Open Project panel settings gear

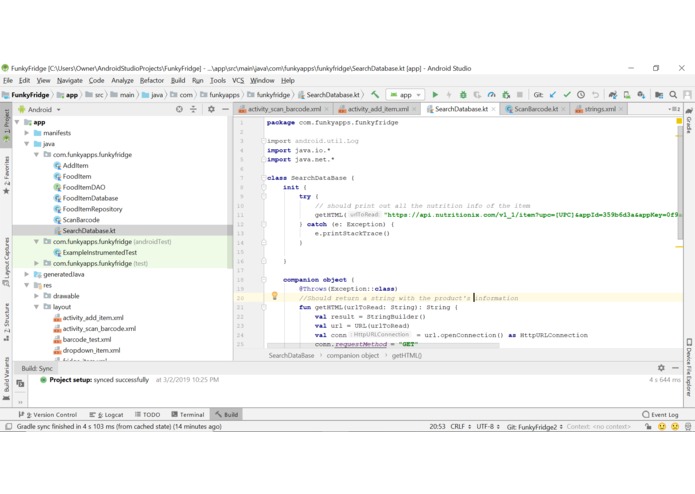(211, 109)
